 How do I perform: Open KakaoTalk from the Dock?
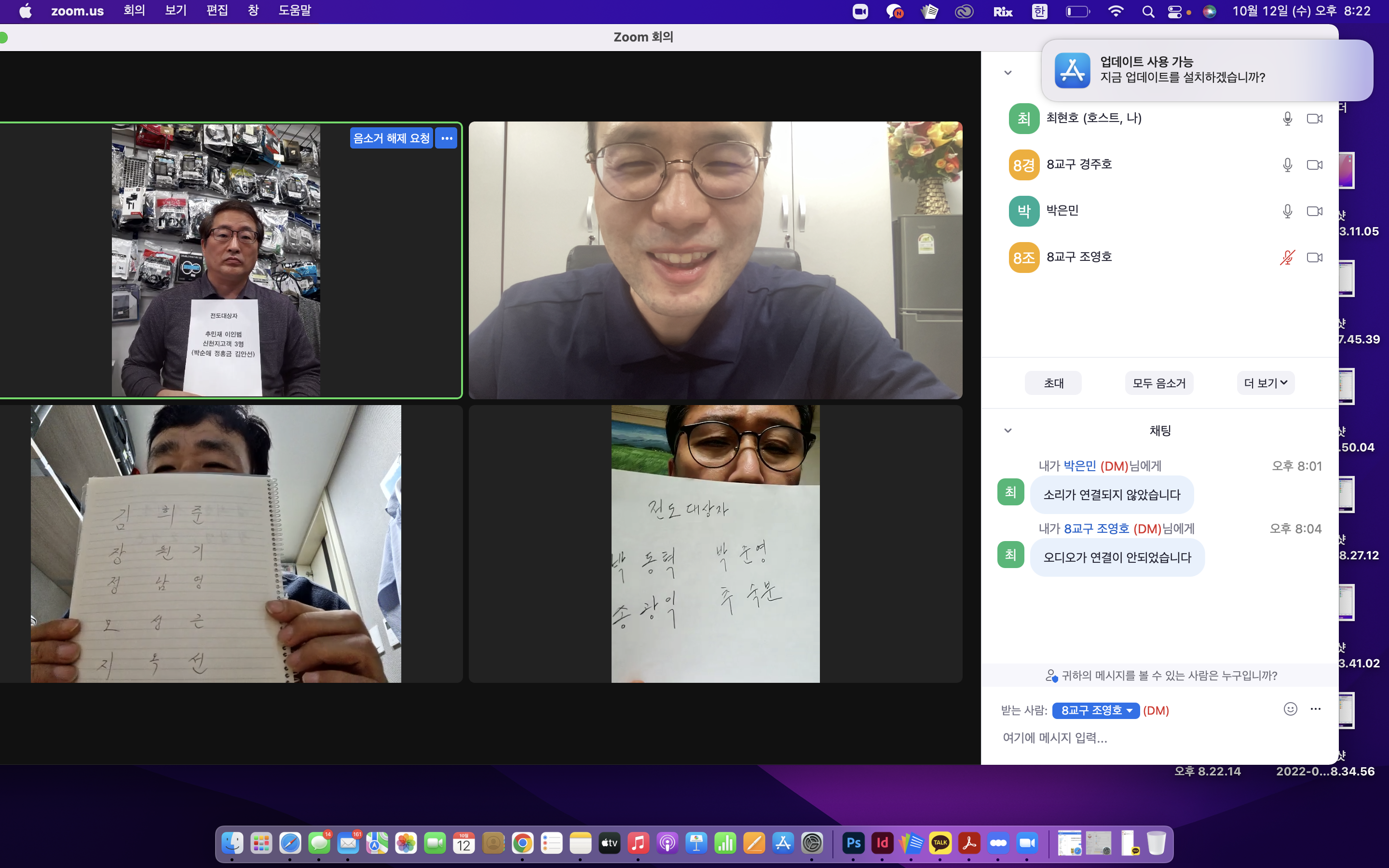pos(940,843)
